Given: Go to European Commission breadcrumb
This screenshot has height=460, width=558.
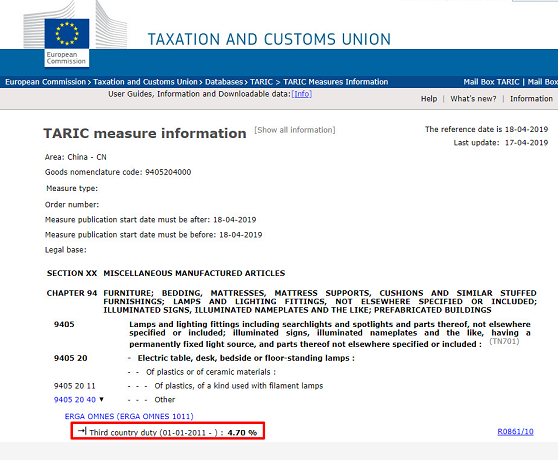Looking at the screenshot, I should pyautogui.click(x=46, y=82).
